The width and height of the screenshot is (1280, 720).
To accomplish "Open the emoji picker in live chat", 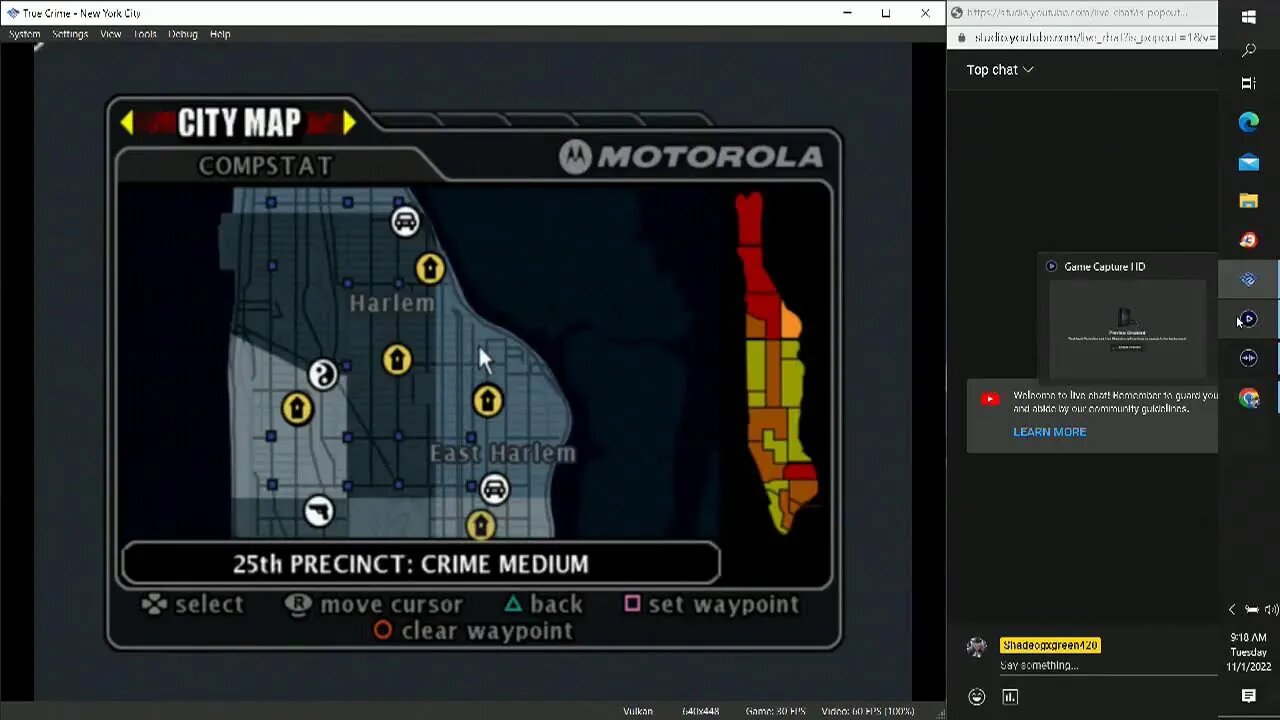I will pos(977,697).
